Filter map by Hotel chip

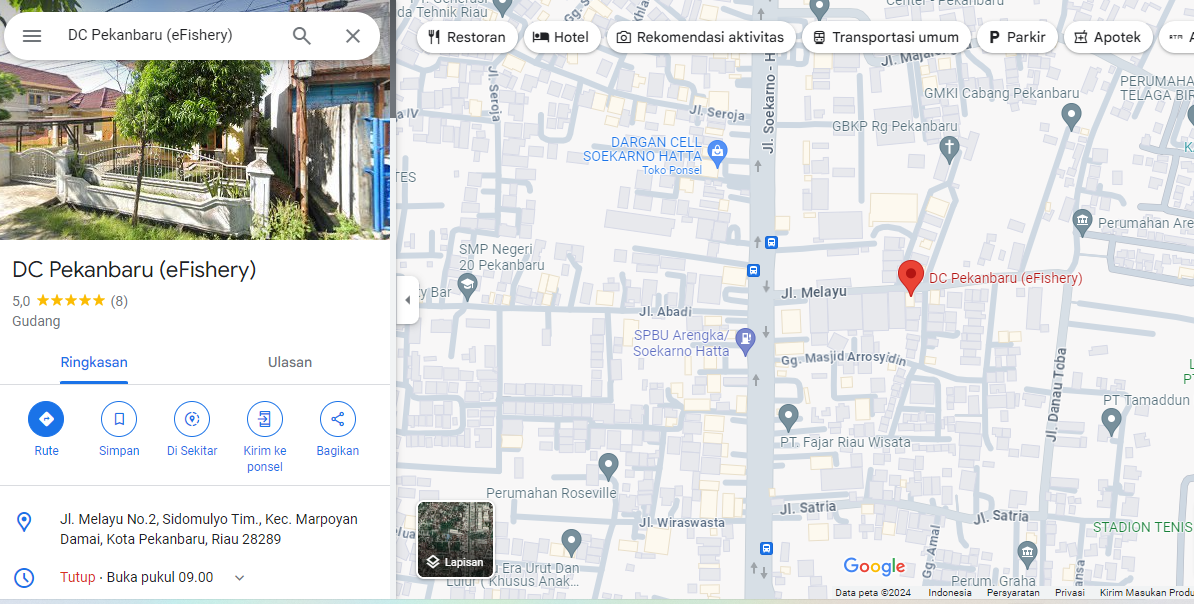[561, 37]
